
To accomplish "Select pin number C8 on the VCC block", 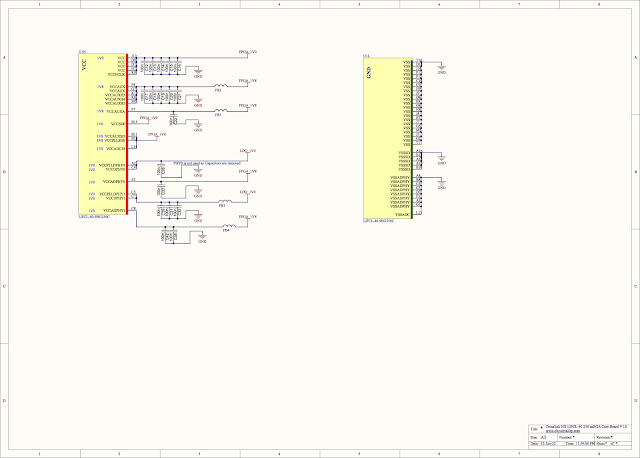I will 133,209.
